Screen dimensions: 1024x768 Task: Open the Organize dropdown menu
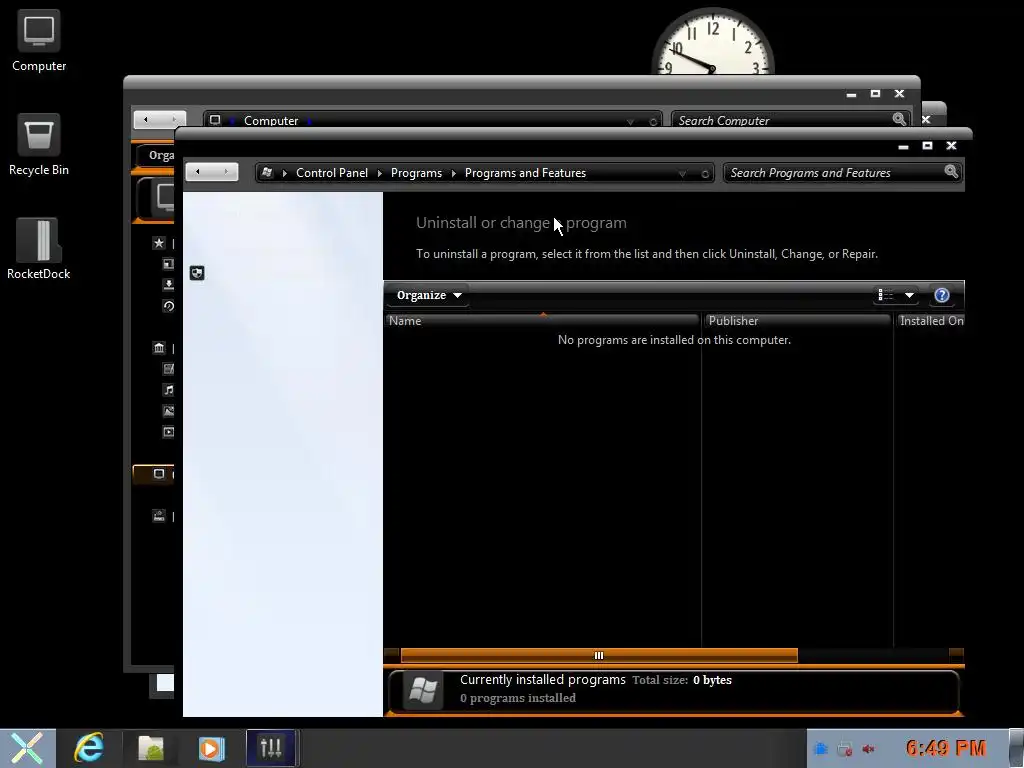(x=428, y=295)
